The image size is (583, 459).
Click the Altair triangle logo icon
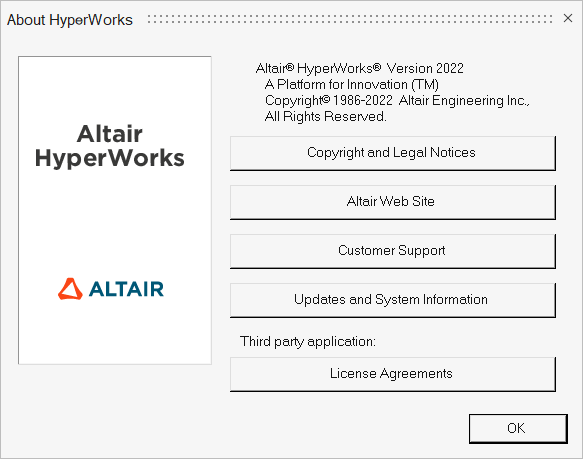[70, 289]
